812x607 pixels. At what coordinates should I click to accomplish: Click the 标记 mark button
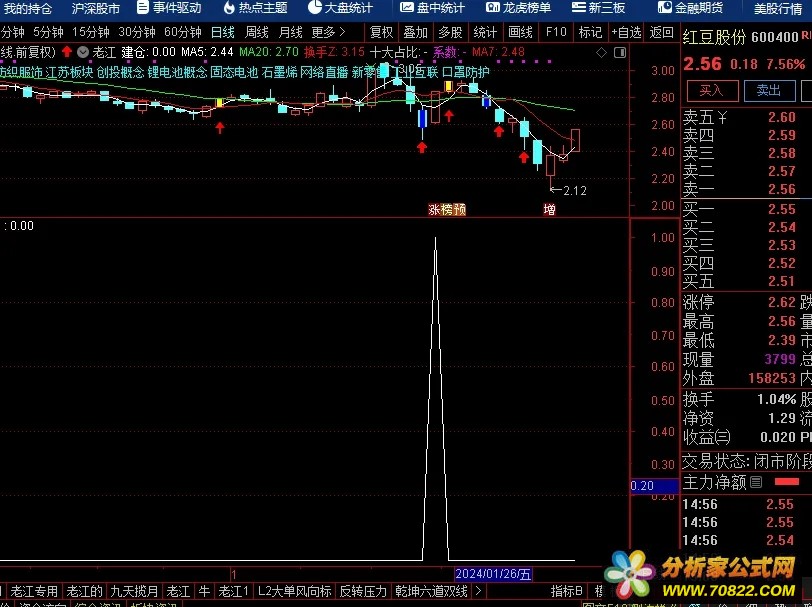[x=590, y=32]
